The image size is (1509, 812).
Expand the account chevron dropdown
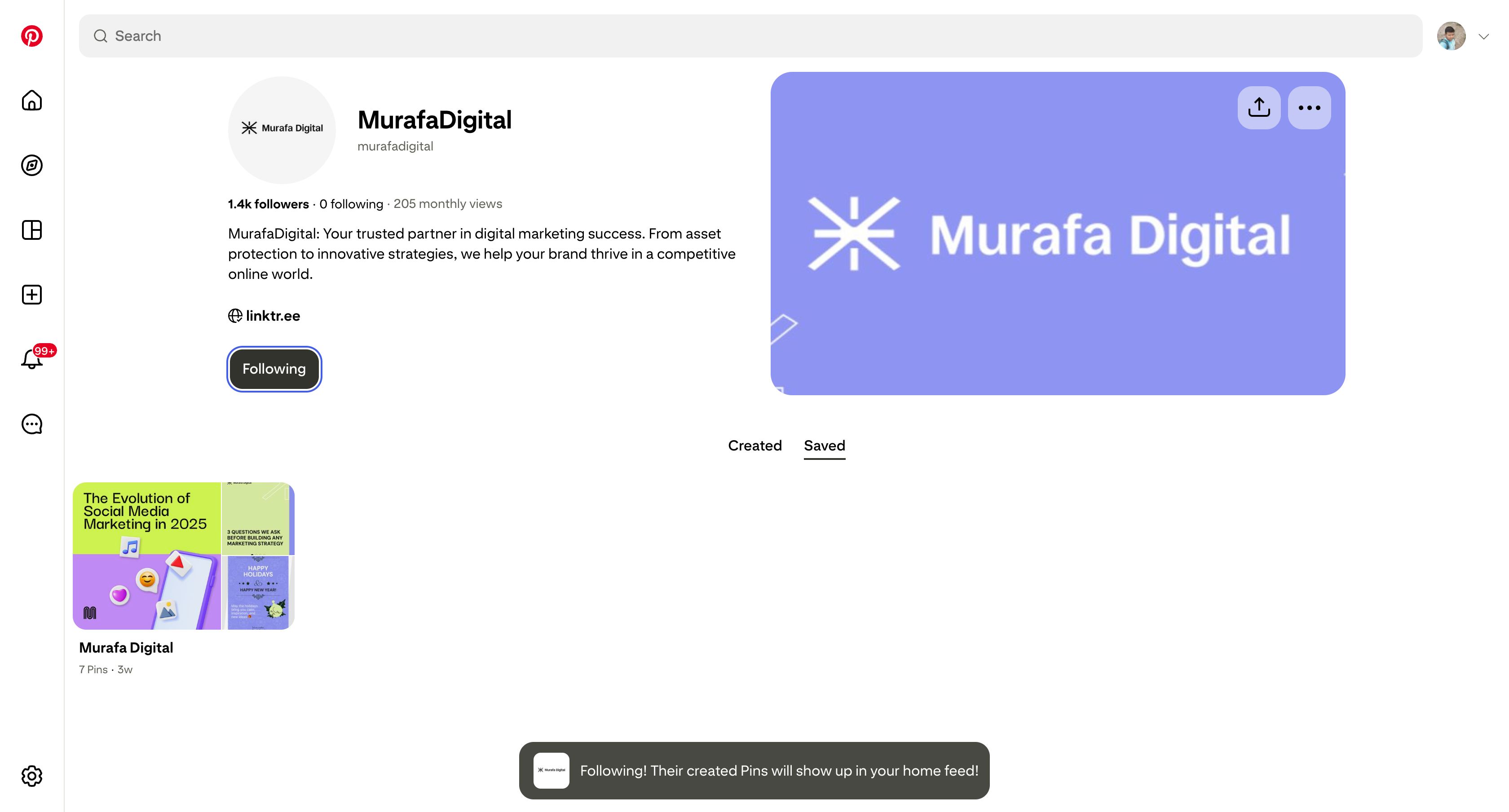pos(1483,36)
